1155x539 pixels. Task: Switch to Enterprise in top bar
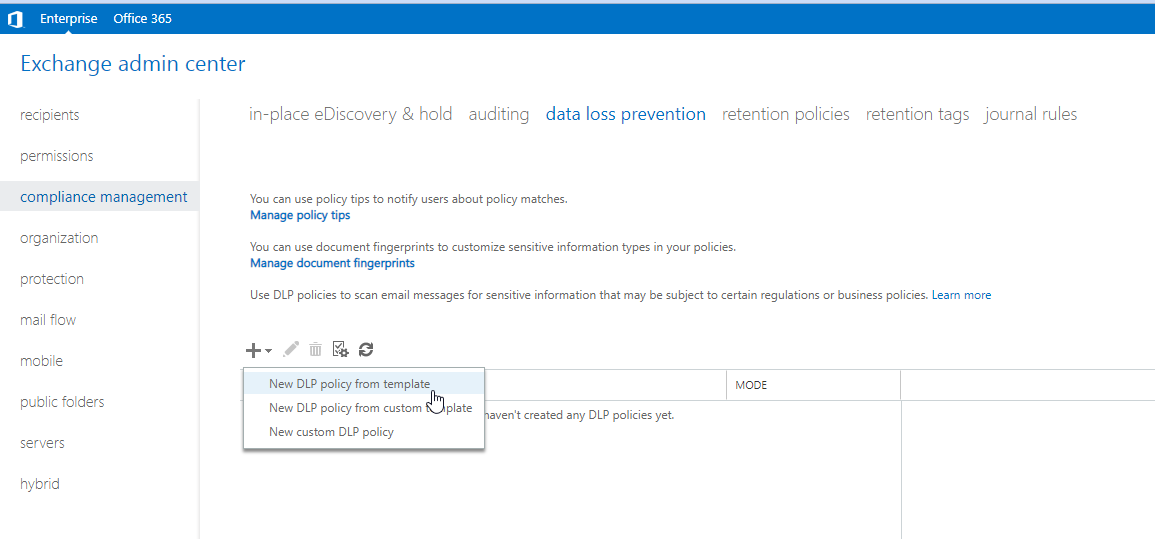69,18
